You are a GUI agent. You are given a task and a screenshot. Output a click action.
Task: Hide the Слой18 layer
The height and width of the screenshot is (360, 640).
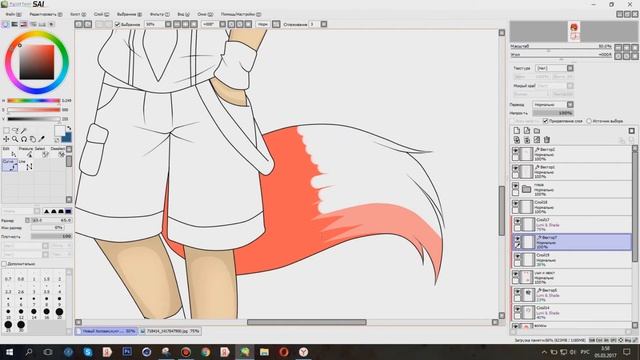click(516, 203)
